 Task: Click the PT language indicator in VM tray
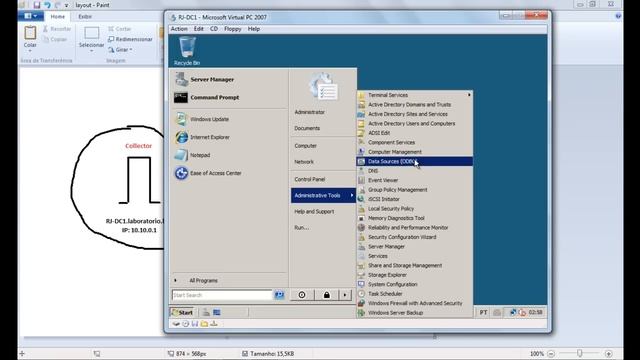point(483,313)
